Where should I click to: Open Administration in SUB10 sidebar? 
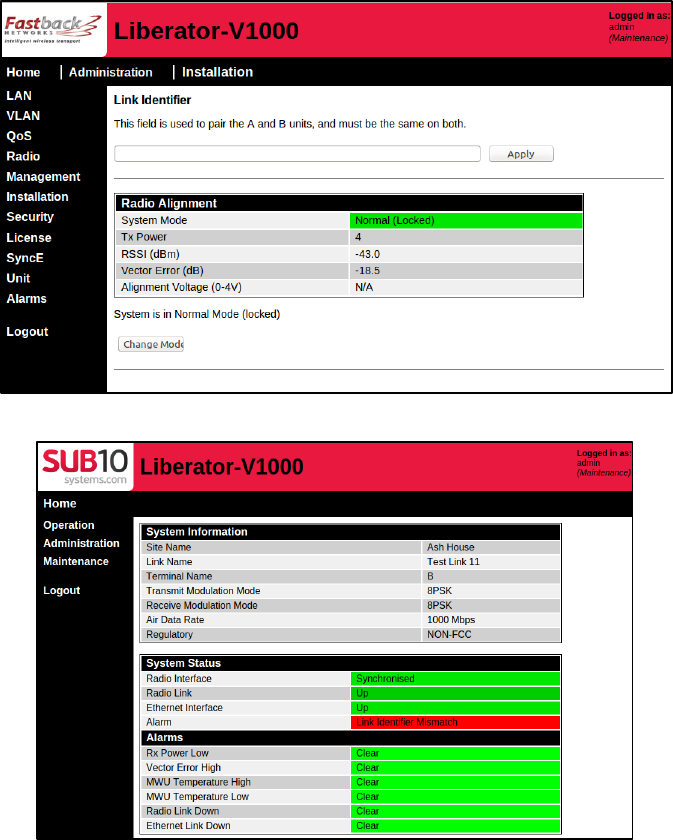pyautogui.click(x=81, y=543)
